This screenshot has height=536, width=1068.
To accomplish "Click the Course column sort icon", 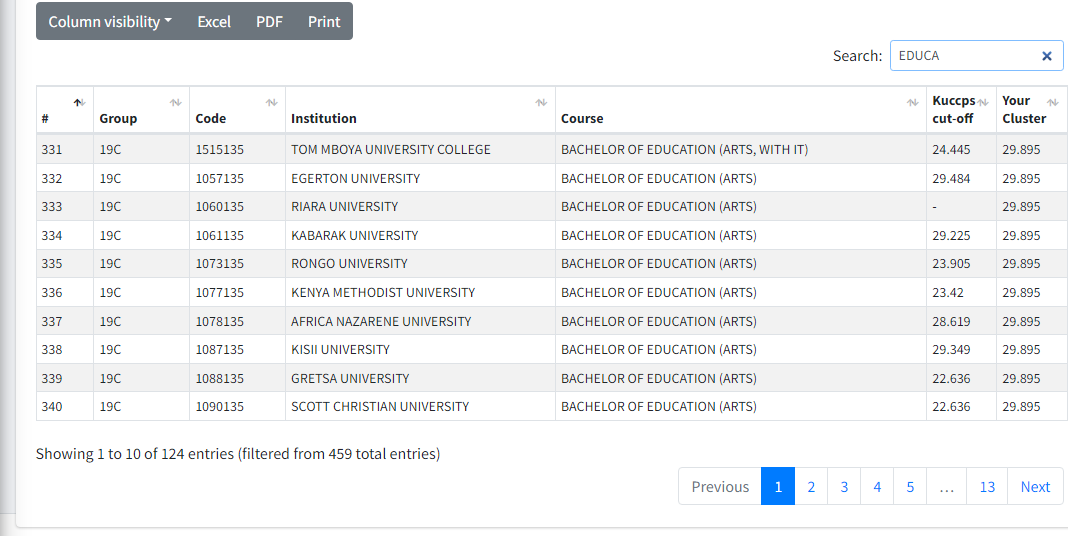I will pos(912,102).
